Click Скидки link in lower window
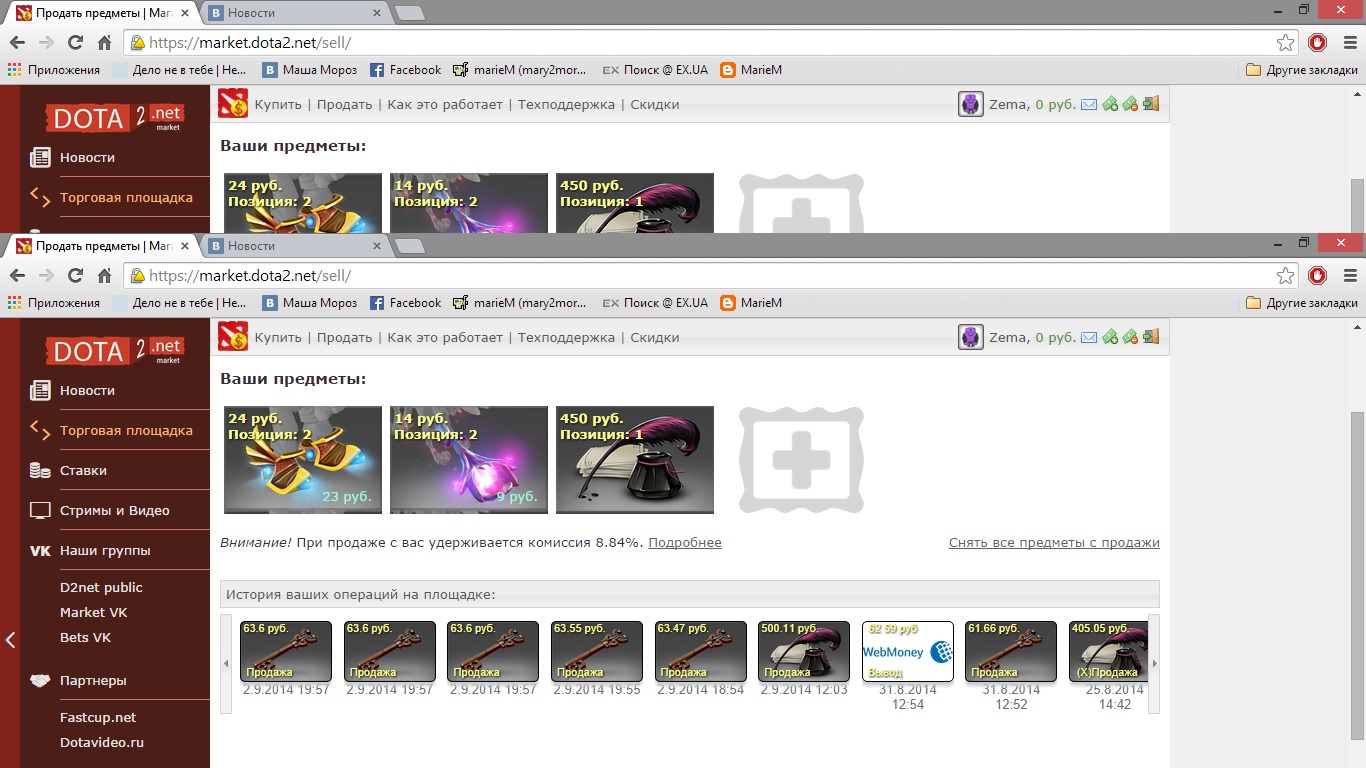The width and height of the screenshot is (1366, 768). [x=654, y=337]
